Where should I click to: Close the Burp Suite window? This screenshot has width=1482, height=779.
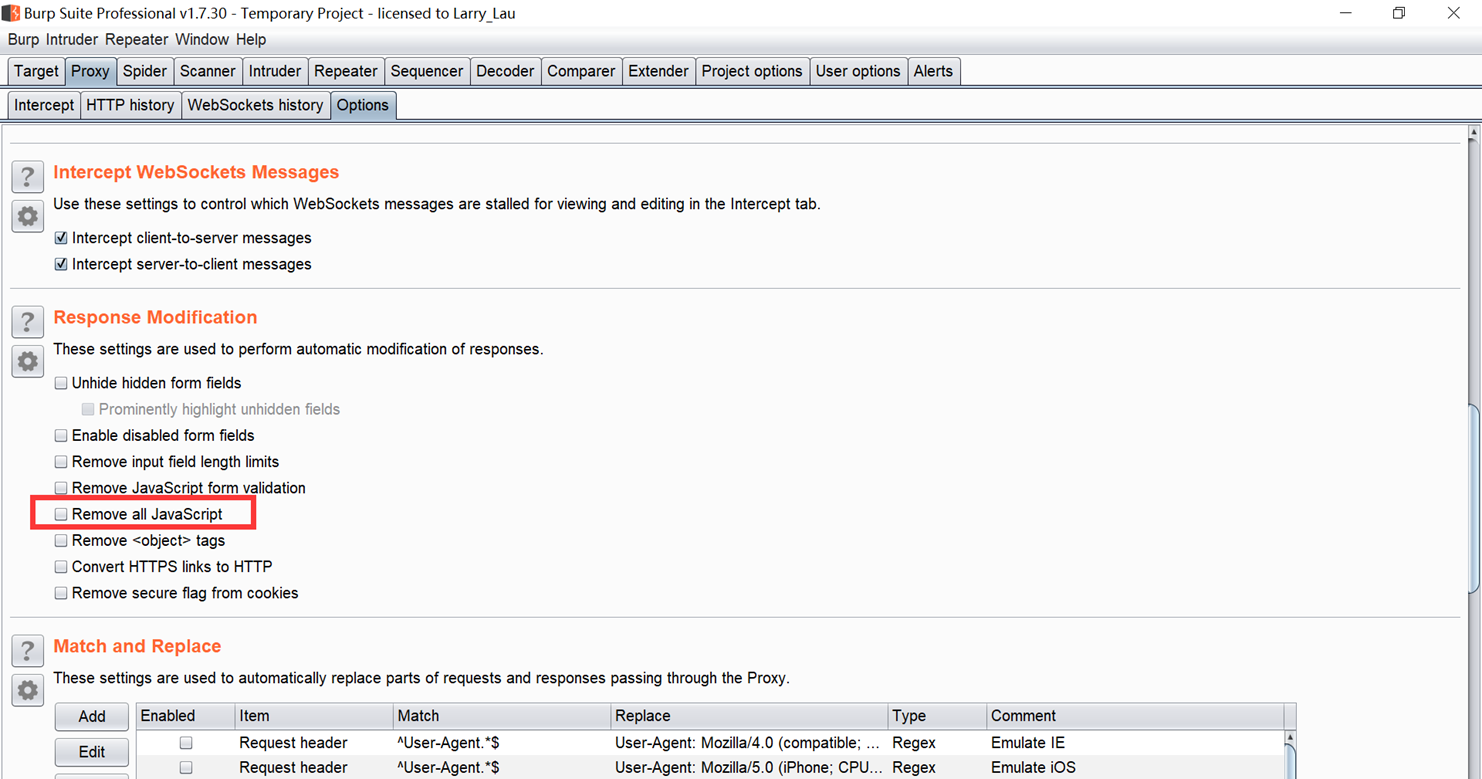pyautogui.click(x=1453, y=13)
